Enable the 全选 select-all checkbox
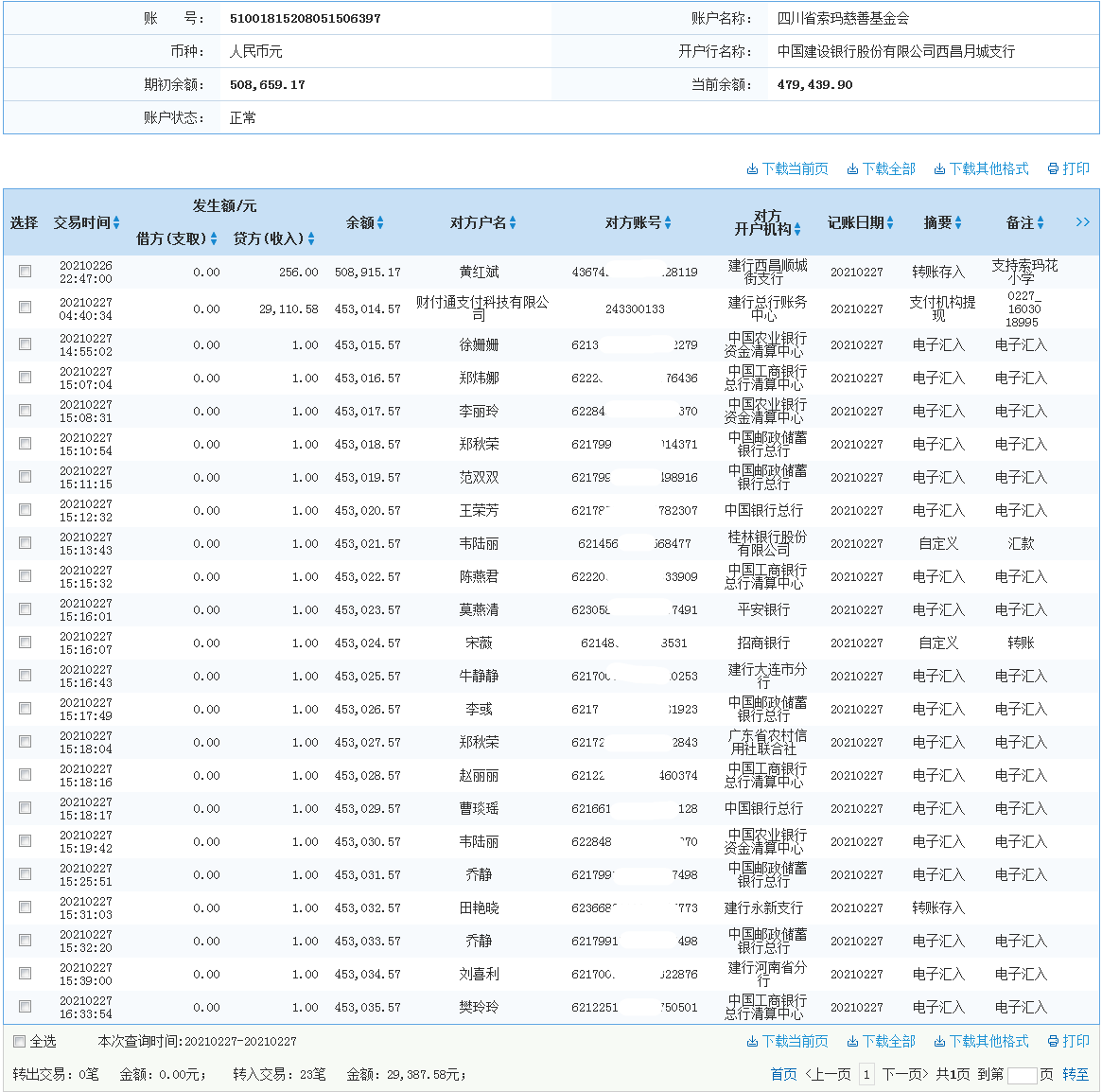This screenshot has height=1092, width=1102. 19,1041
